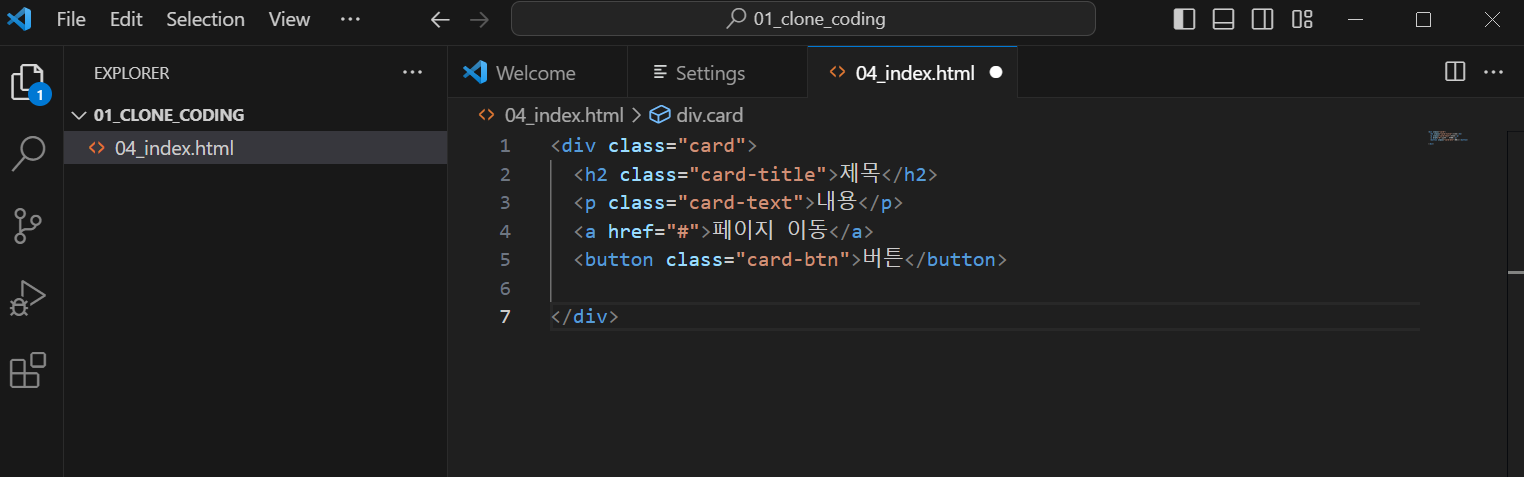Open the View menu
Viewport: 1524px width, 477px height.
[x=289, y=19]
